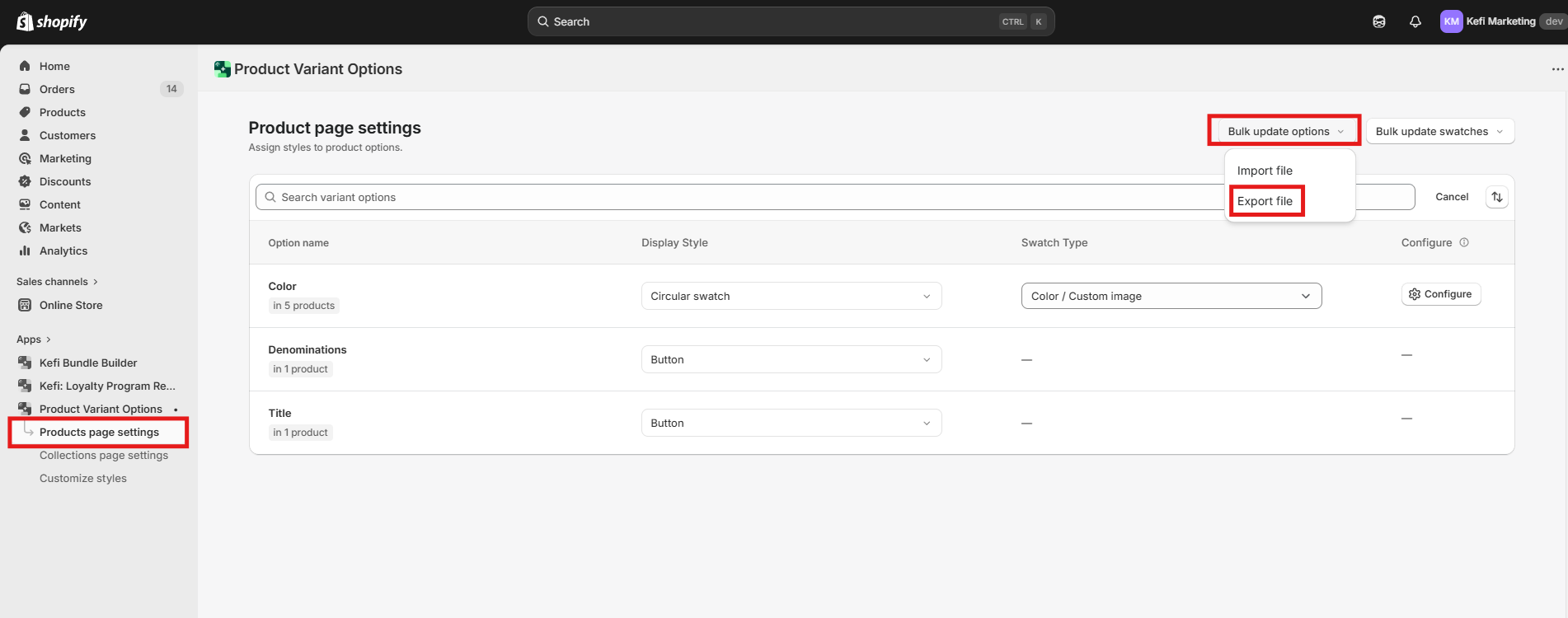1568x618 pixels.
Task: Open the notifications bell icon
Action: (x=1415, y=21)
